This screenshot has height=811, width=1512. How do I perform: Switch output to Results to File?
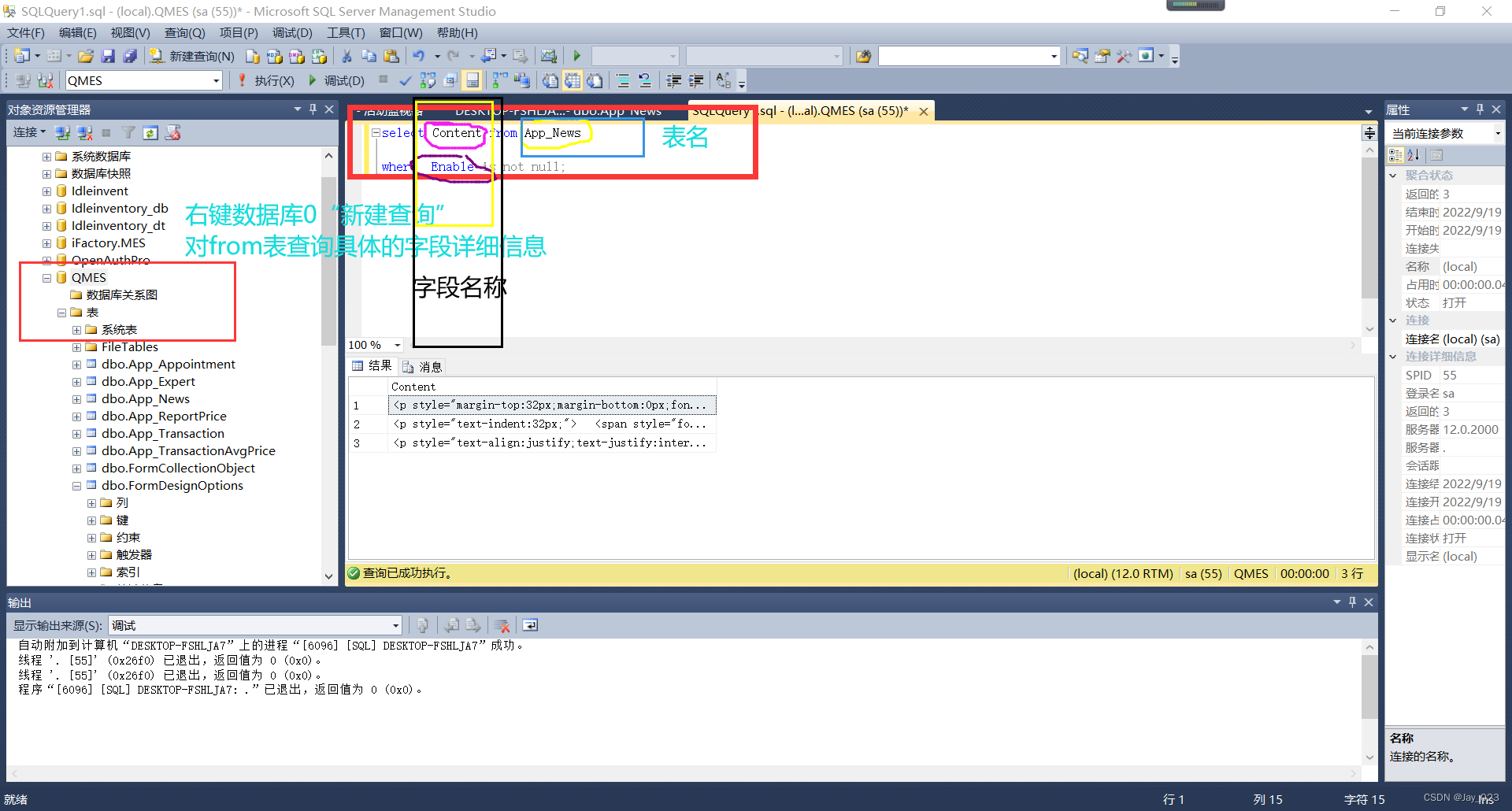[595, 80]
